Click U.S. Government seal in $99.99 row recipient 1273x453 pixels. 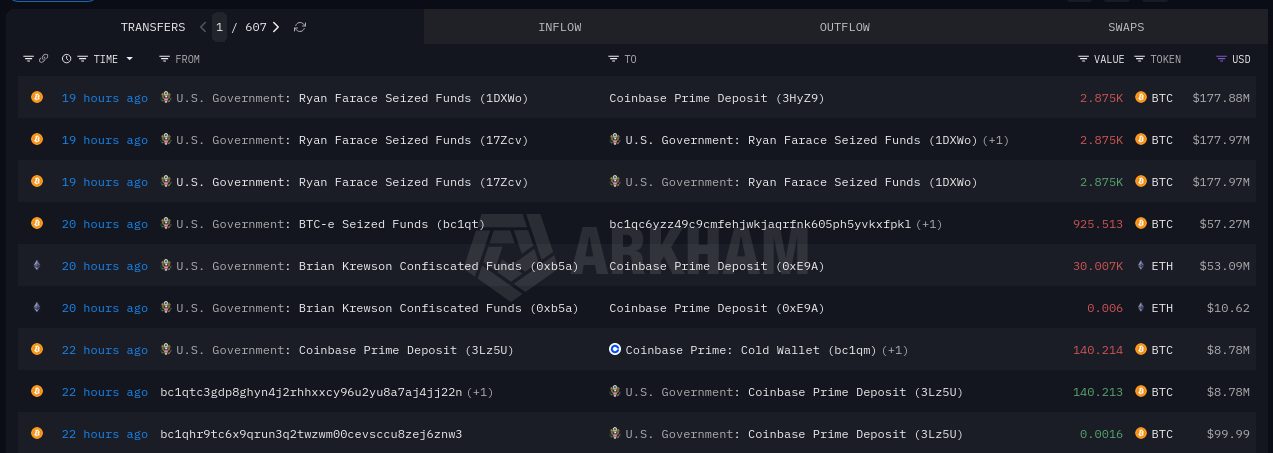tap(615, 433)
